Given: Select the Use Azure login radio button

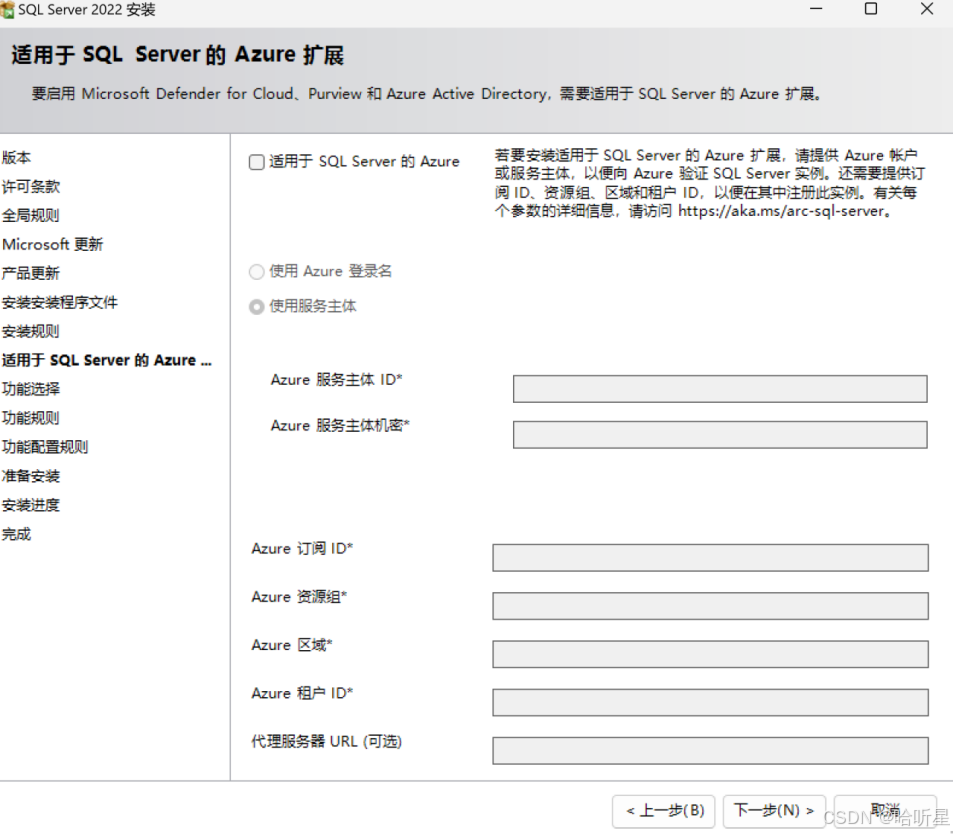Looking at the screenshot, I should pos(257,271).
